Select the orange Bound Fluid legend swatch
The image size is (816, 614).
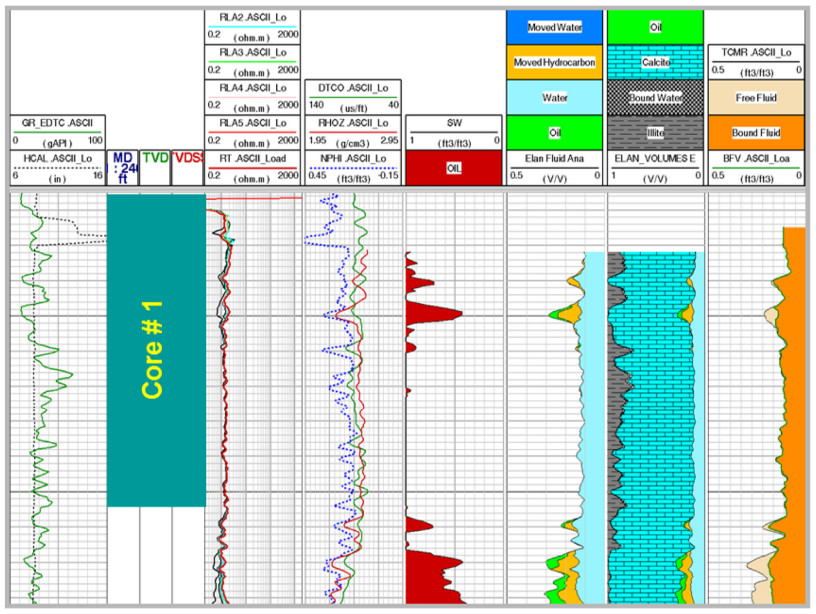pyautogui.click(x=754, y=132)
